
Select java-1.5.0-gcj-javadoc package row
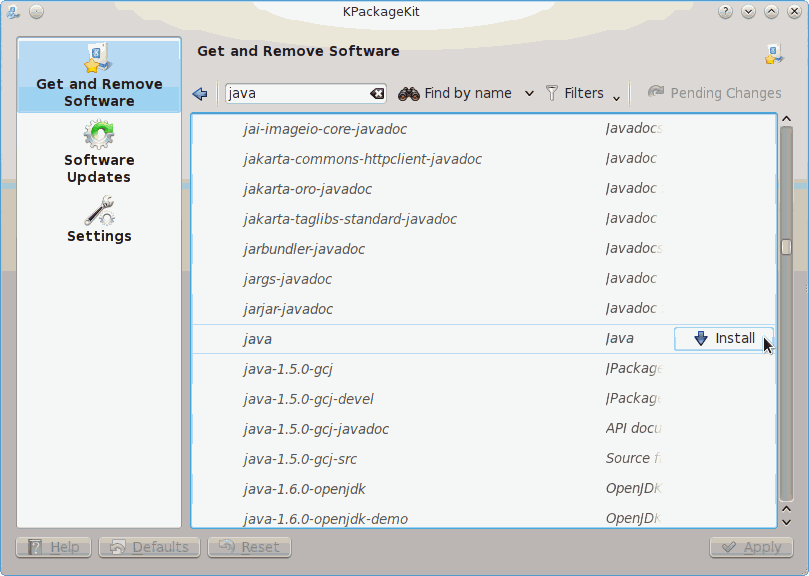pos(483,428)
